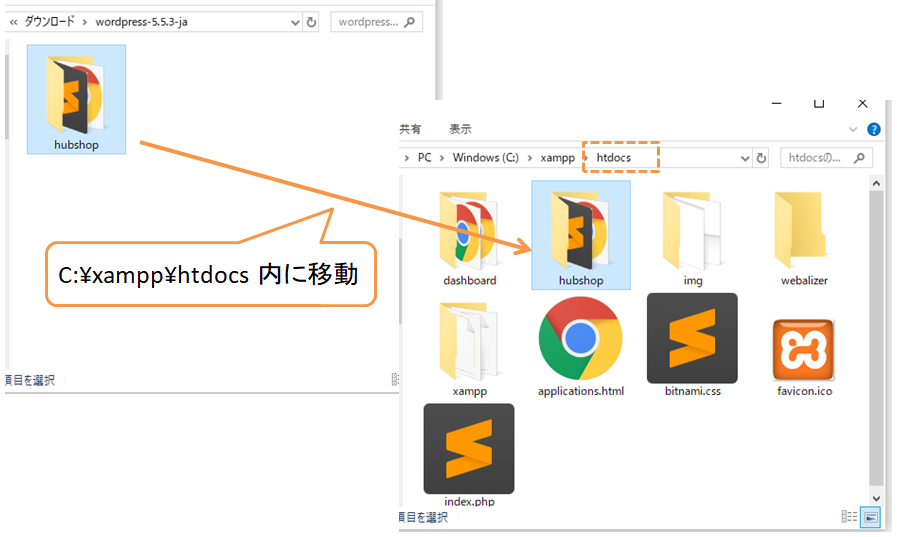Select the img folder
This screenshot has height=537, width=897.
[692, 238]
